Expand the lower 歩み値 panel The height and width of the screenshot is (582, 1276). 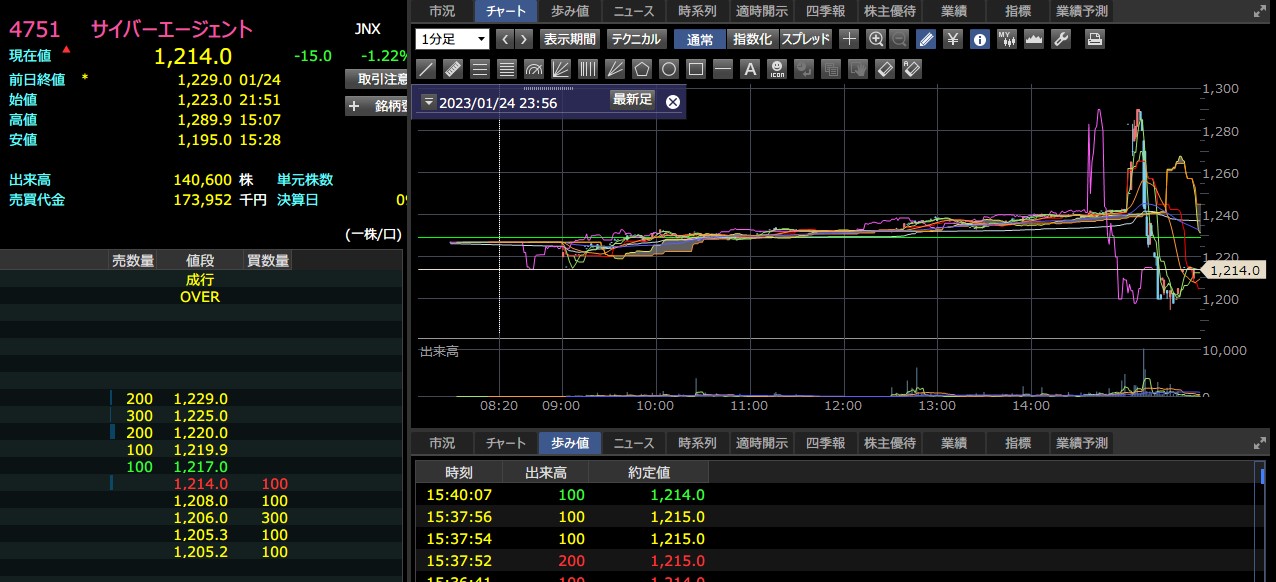pyautogui.click(x=1259, y=443)
